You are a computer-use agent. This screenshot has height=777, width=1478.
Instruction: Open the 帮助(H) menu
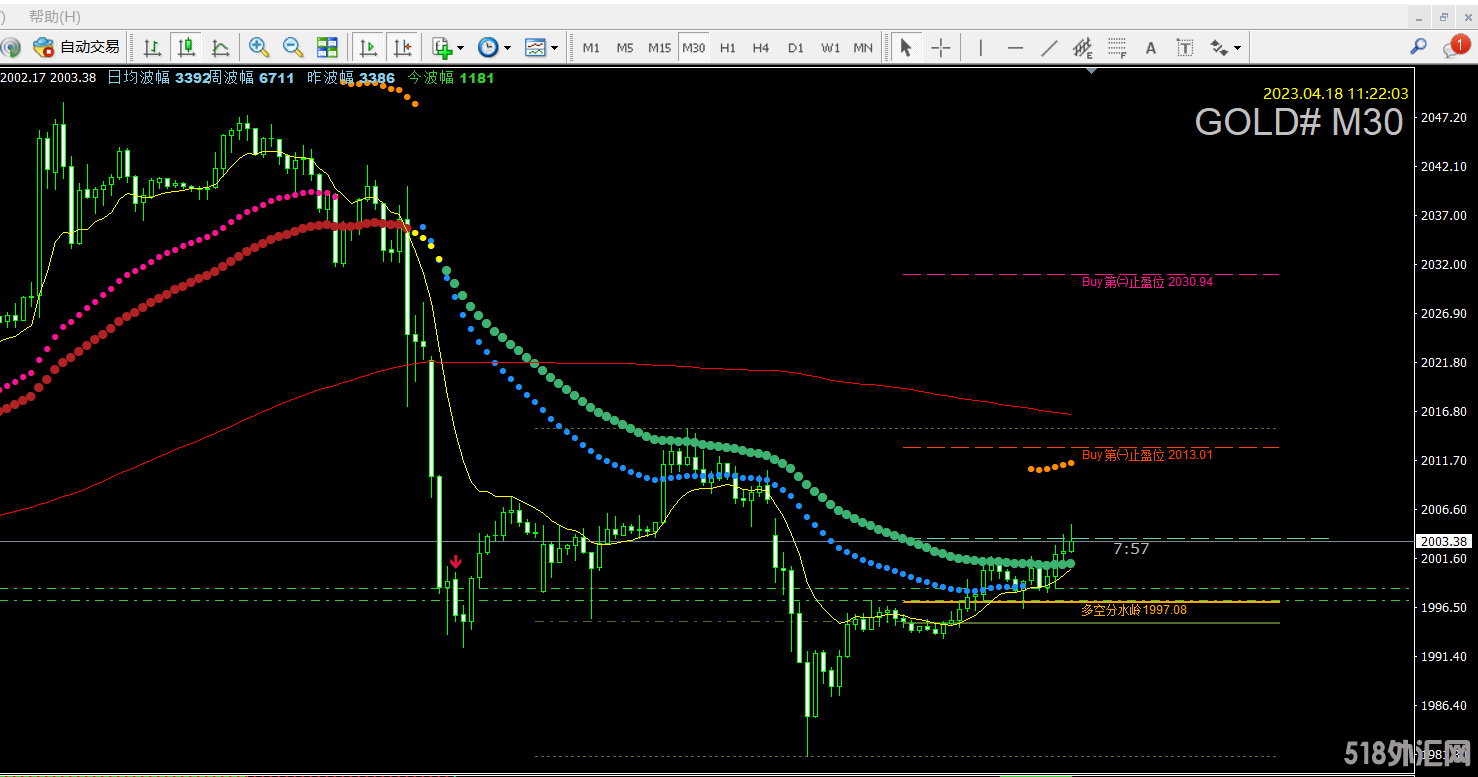pos(55,16)
